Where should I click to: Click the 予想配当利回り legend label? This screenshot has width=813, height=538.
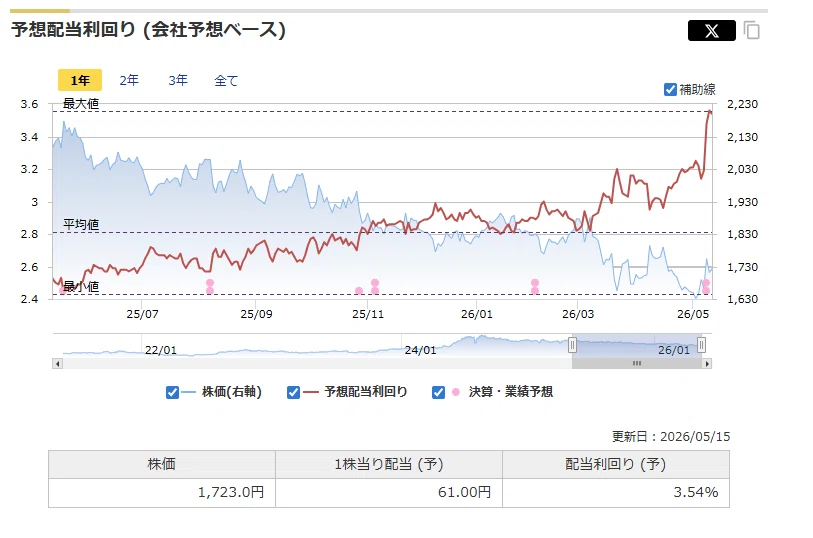tap(366, 392)
